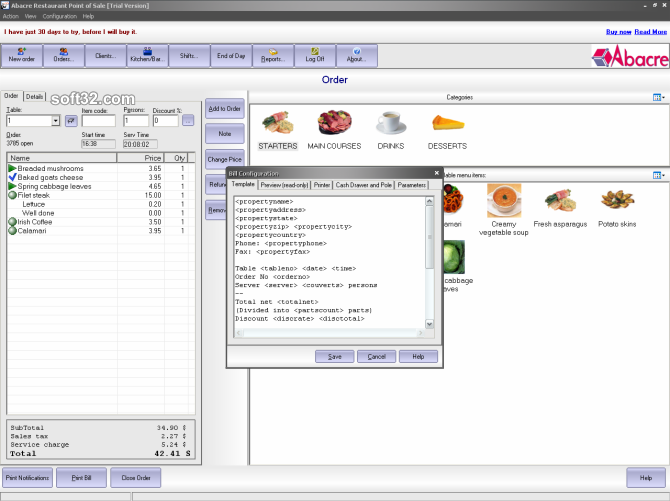Open Preview (read-only) tab
Viewport: 670px width, 501px height.
[284, 185]
